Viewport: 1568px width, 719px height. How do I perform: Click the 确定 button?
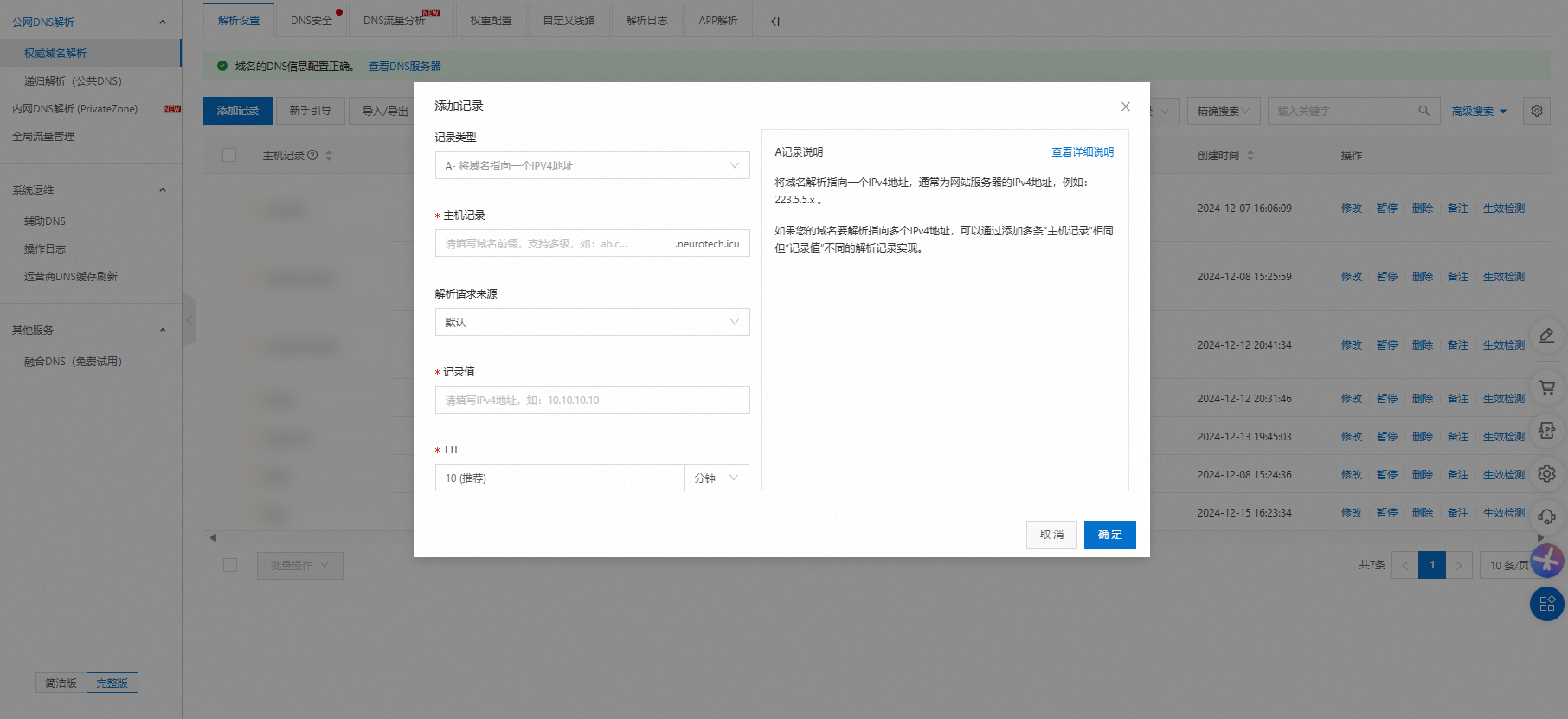pos(1109,535)
